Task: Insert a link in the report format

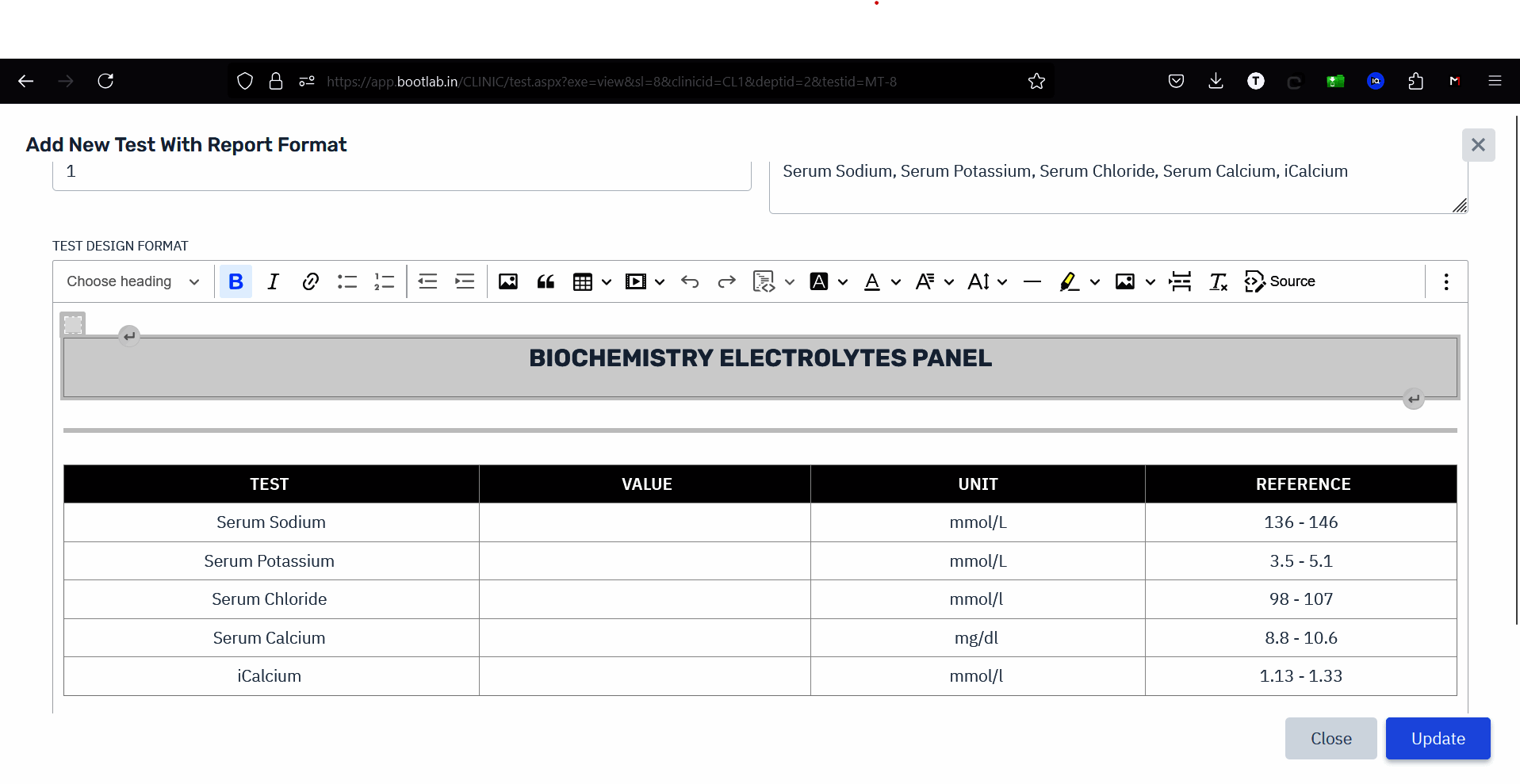Action: click(309, 281)
